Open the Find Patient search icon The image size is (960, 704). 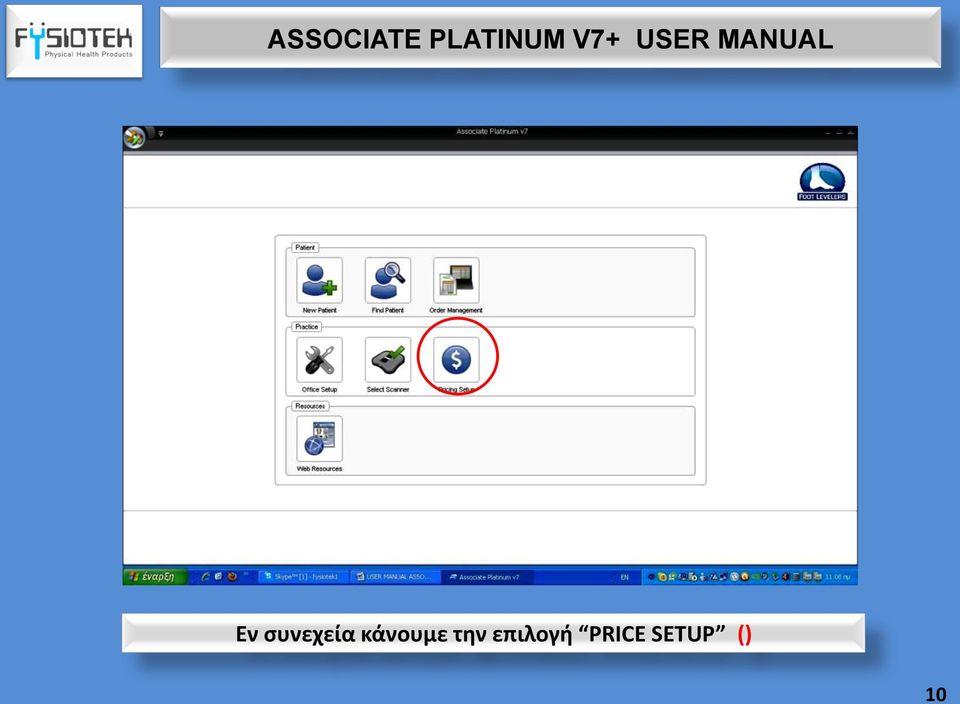pos(388,280)
